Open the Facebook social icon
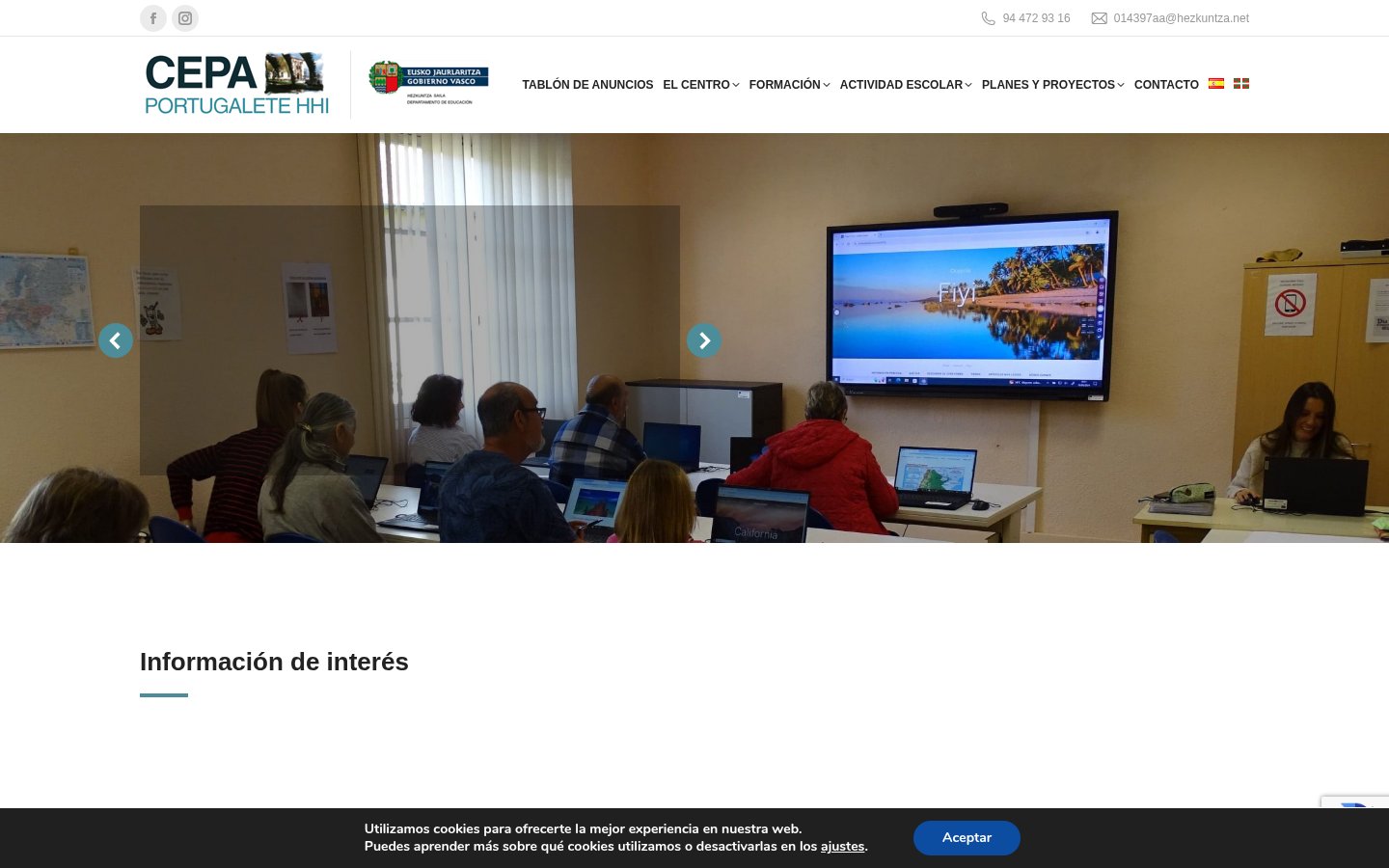This screenshot has width=1389, height=868. [x=153, y=18]
